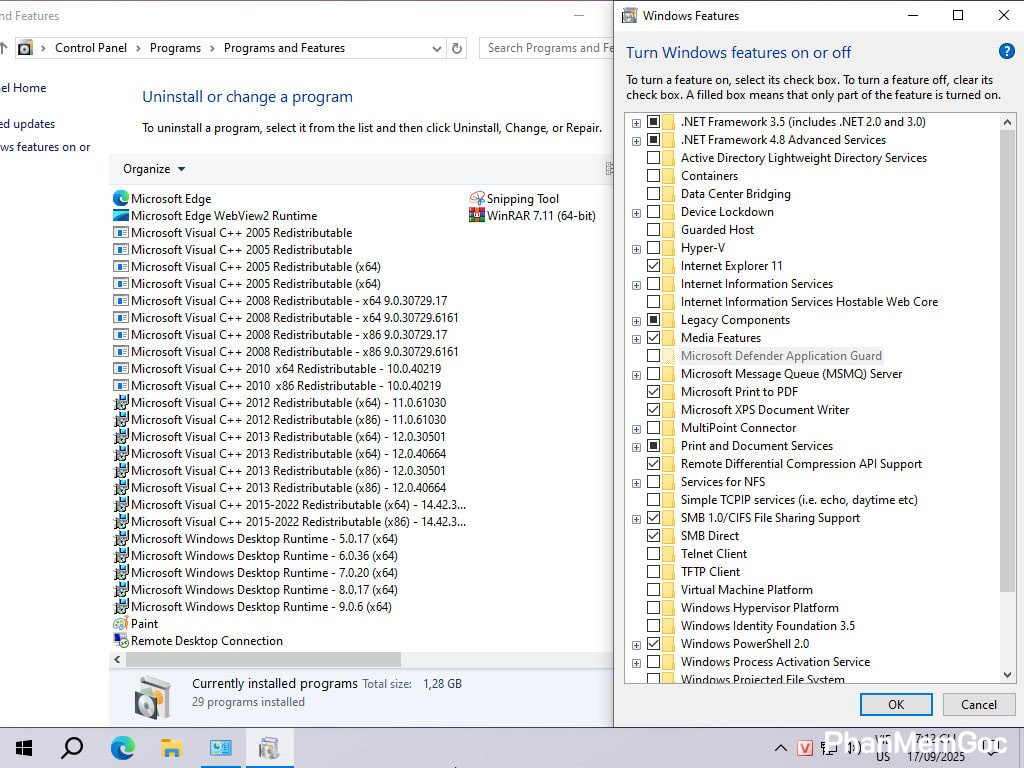Viewport: 1024px width, 768px height.
Task: Open Windows Start menu
Action: click(x=24, y=748)
